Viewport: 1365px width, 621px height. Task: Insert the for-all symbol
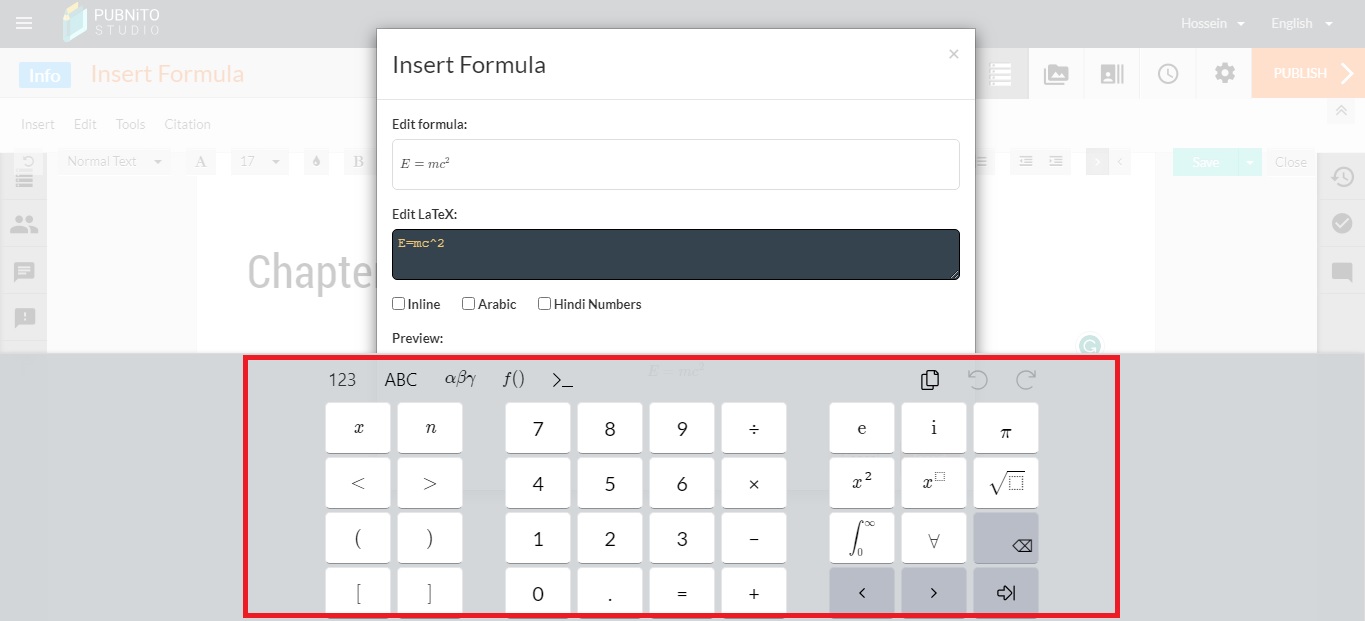(x=934, y=538)
